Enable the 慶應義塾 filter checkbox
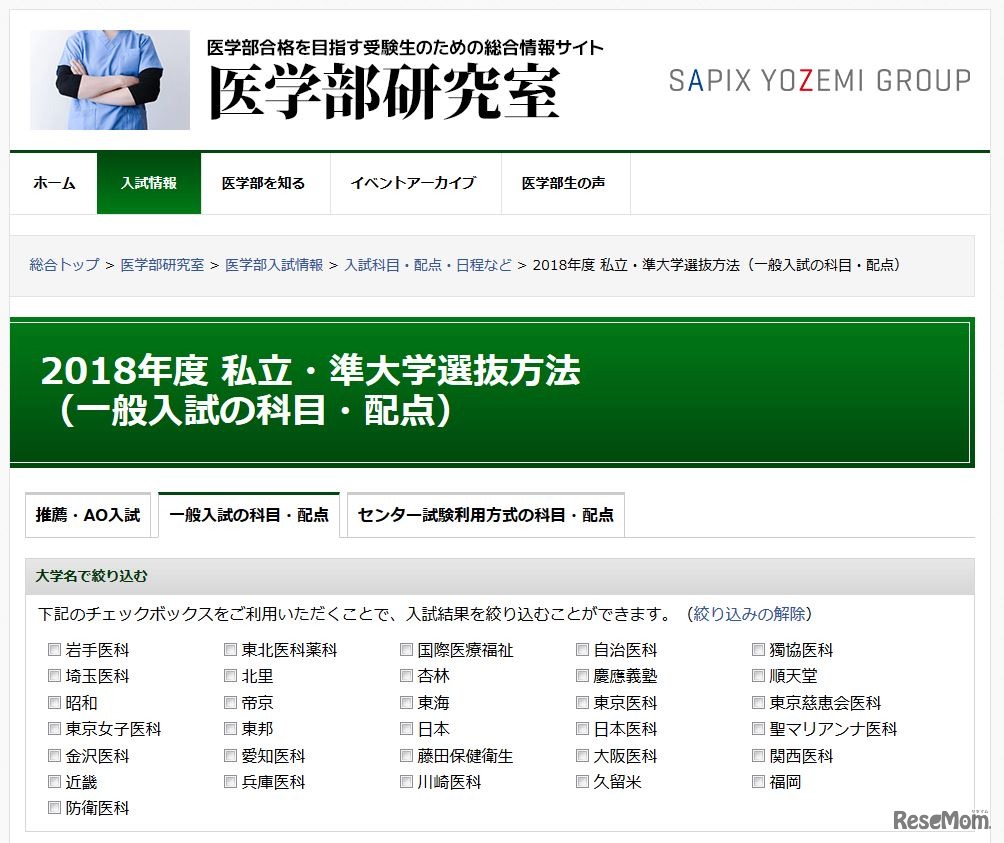The width and height of the screenshot is (1004, 843). click(581, 676)
